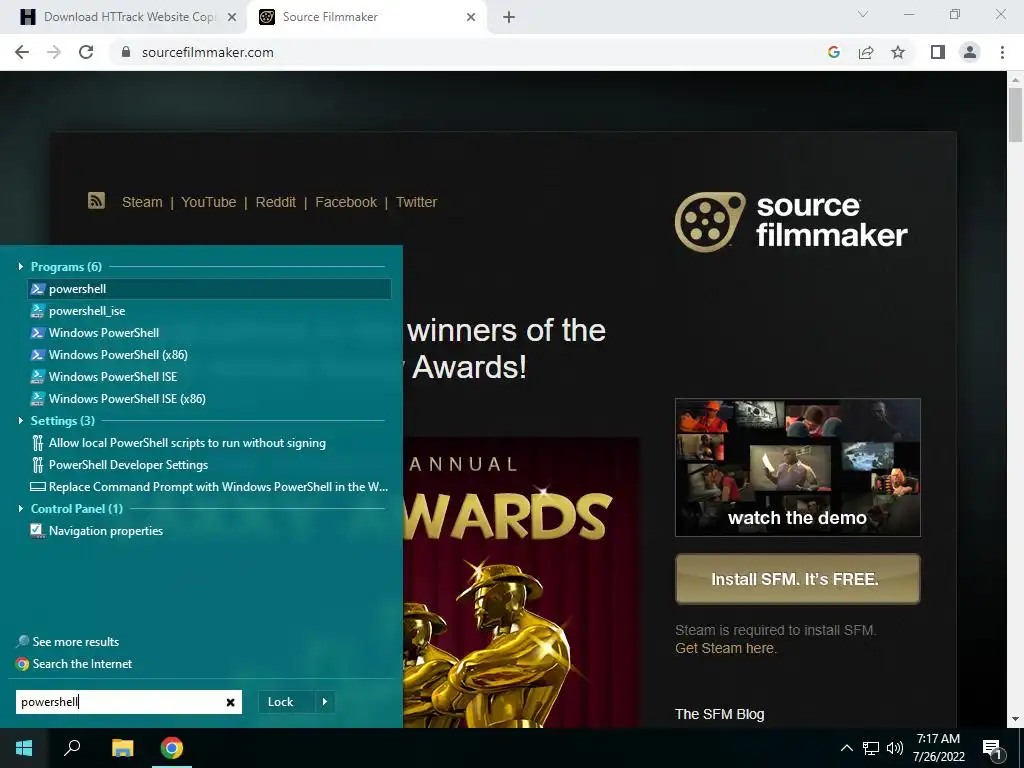Image resolution: width=1024 pixels, height=768 pixels.
Task: Open the Facebook link
Action: [346, 202]
